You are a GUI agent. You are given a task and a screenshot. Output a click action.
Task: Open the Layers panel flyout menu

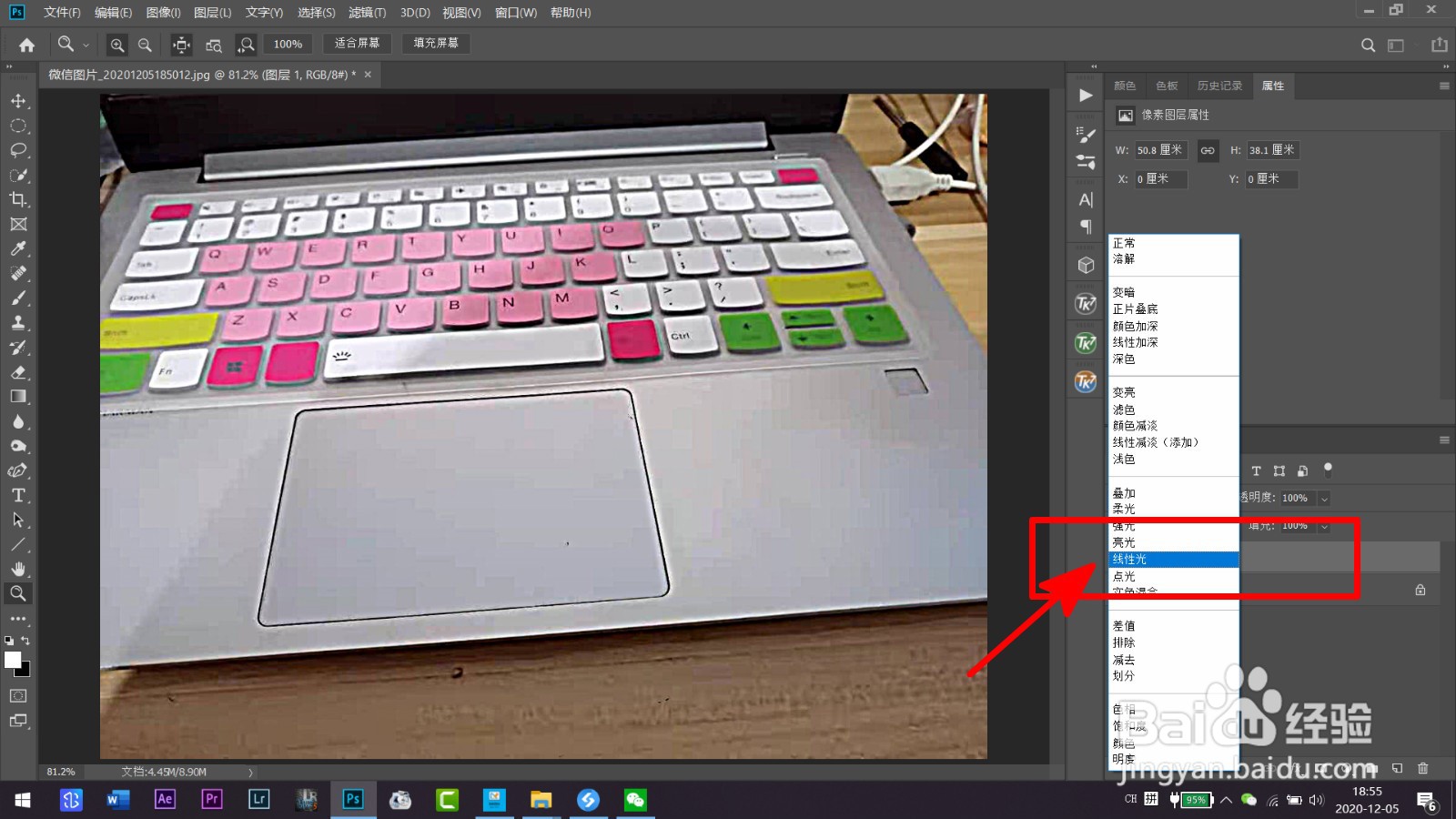pyautogui.click(x=1444, y=440)
